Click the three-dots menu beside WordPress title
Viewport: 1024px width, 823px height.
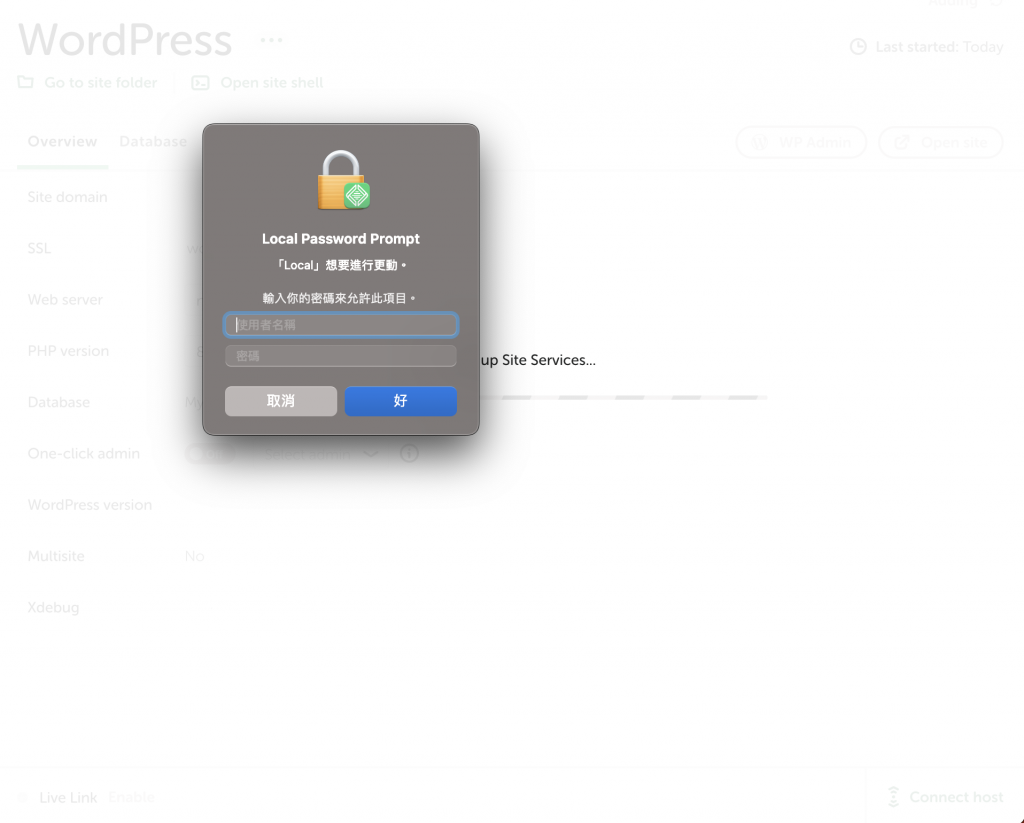click(271, 40)
